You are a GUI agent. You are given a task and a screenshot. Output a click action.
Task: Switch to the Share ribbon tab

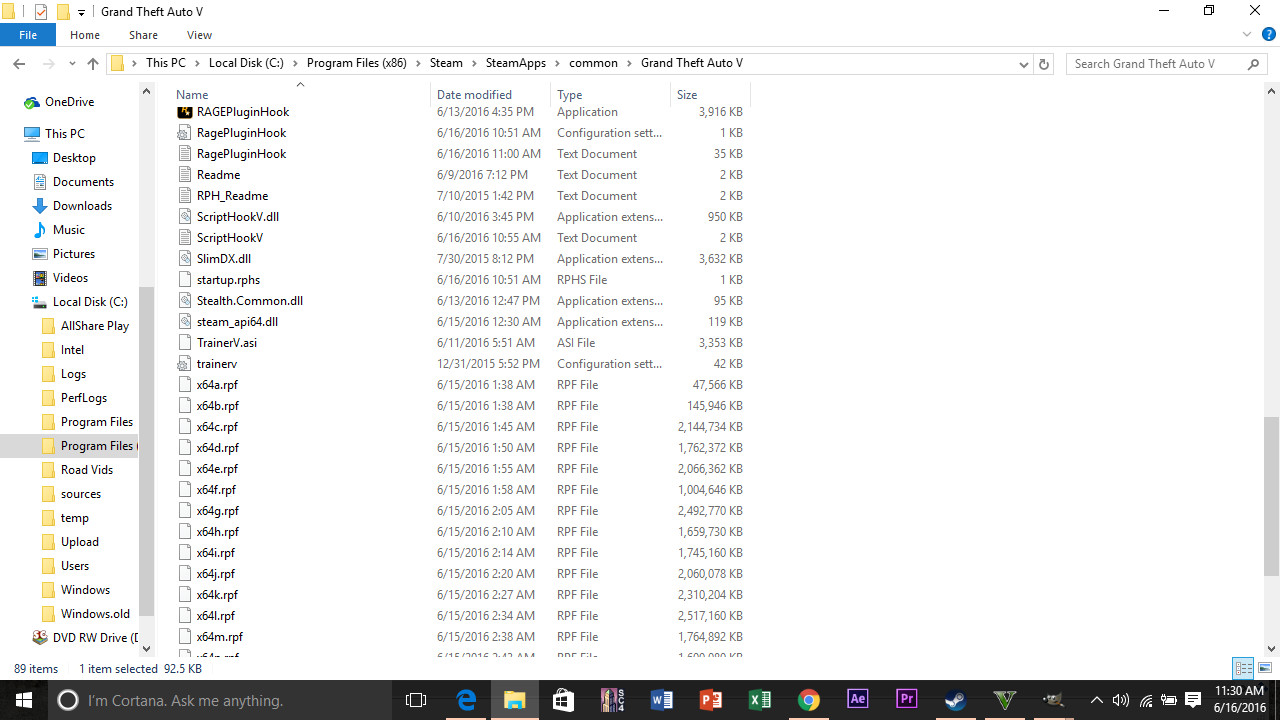point(143,35)
